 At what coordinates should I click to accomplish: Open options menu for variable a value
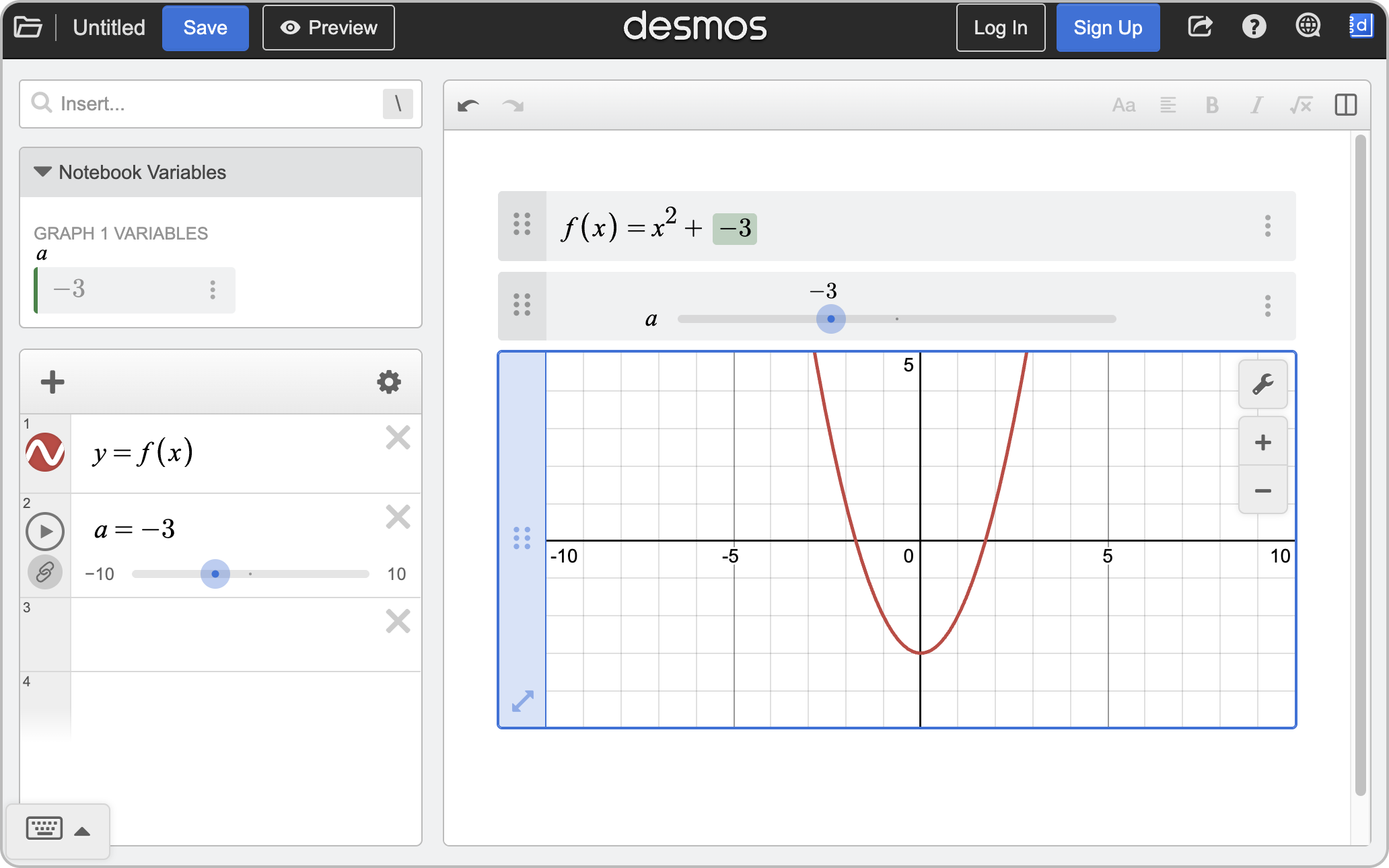(x=213, y=290)
